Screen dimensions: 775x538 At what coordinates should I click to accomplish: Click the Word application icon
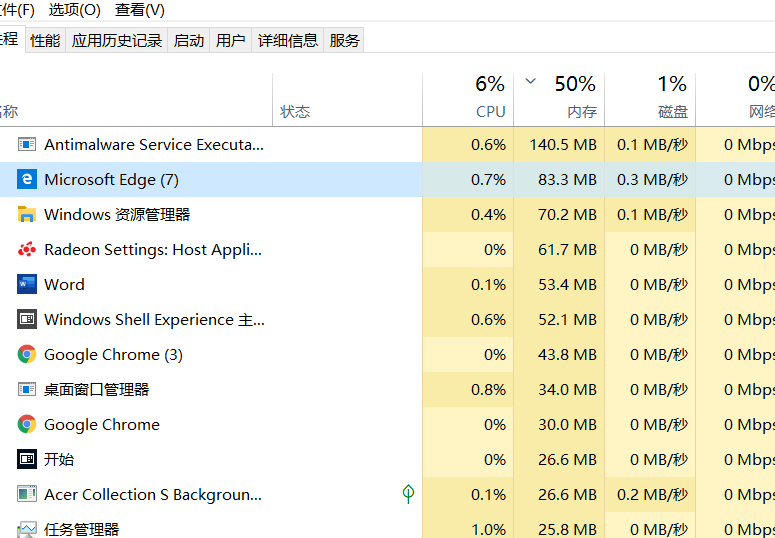[x=27, y=285]
